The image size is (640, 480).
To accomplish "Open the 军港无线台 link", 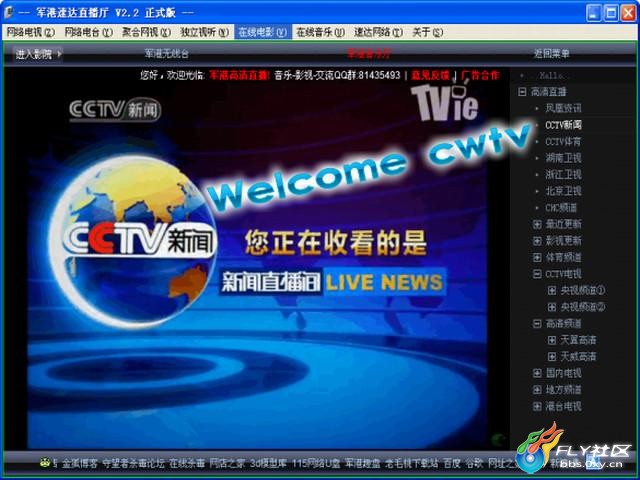I will click(167, 53).
